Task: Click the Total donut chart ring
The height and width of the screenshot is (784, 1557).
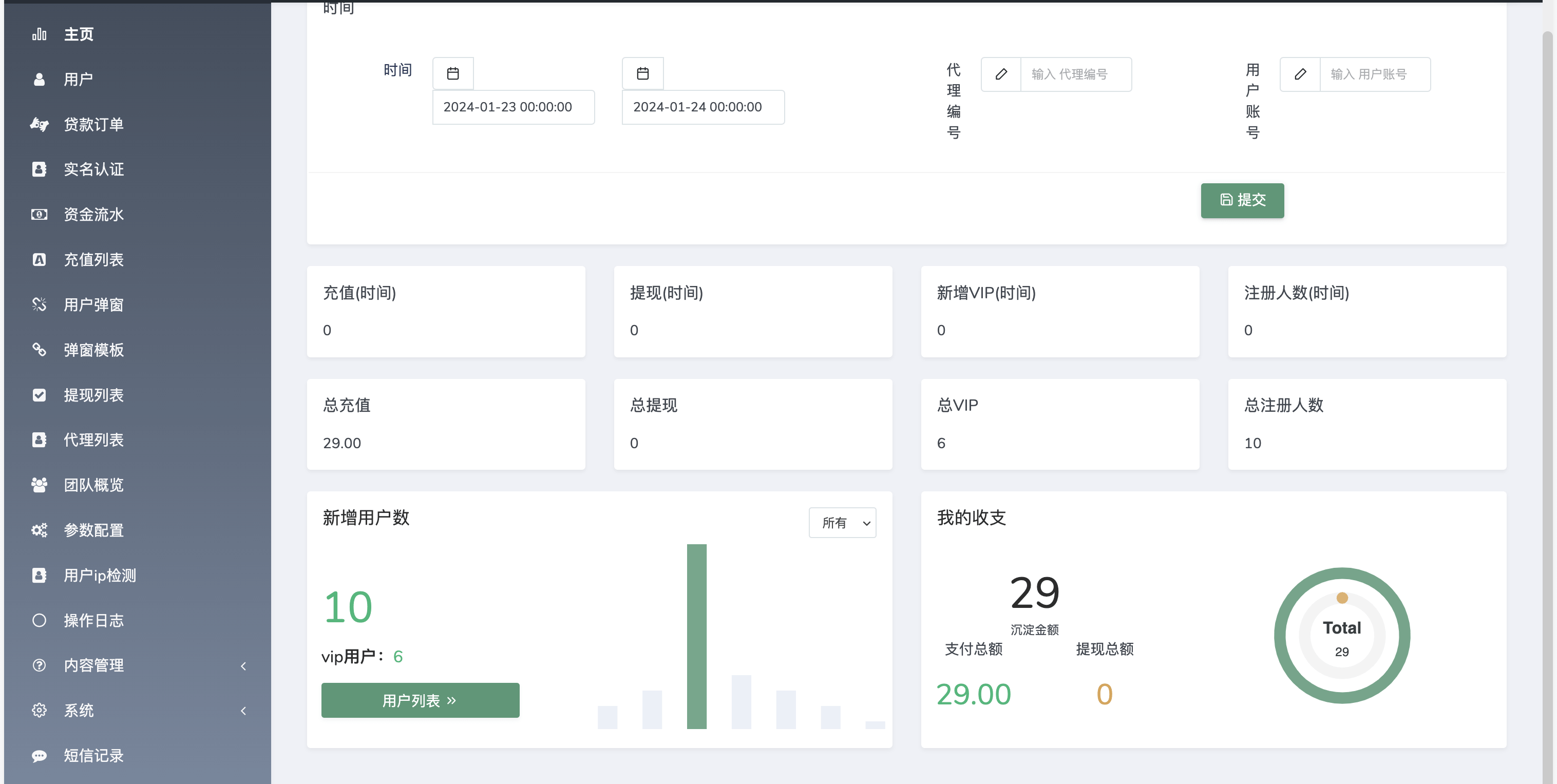Action: pyautogui.click(x=1280, y=635)
